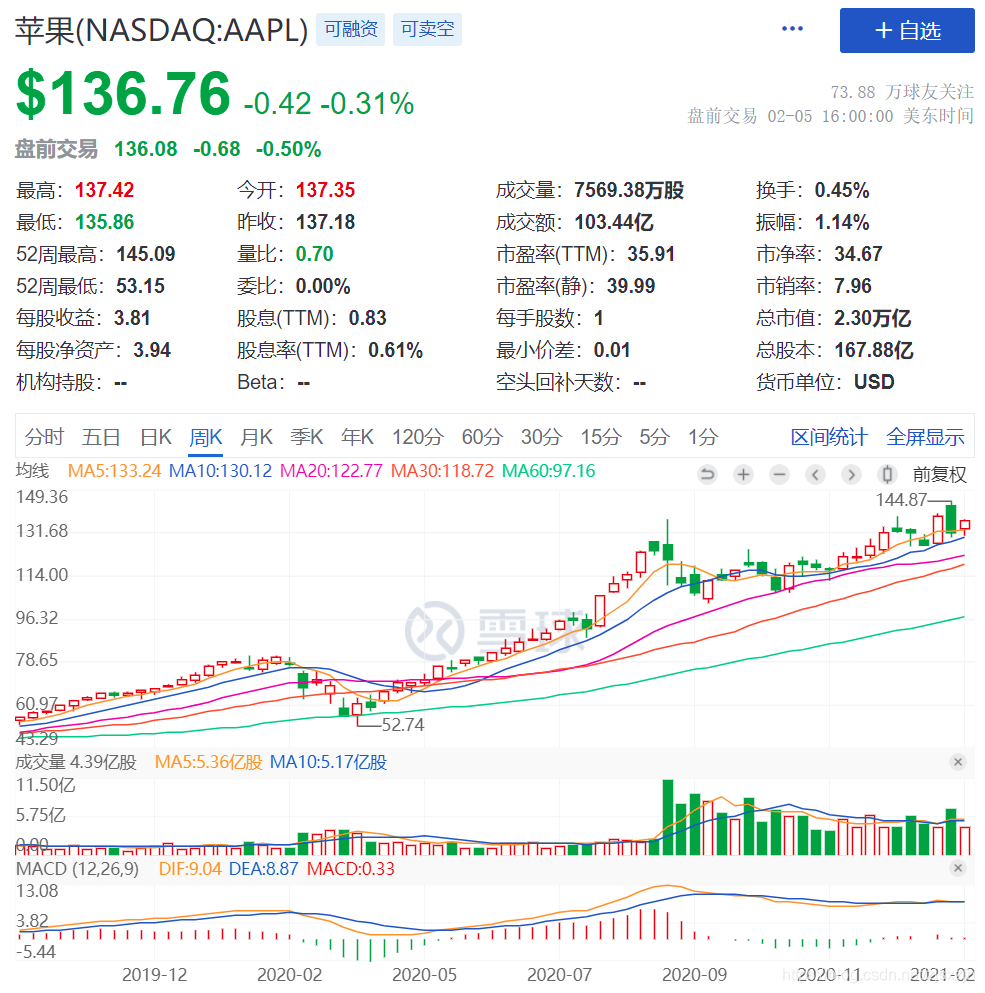Click the DIF:9.04 value
Image resolution: width=985 pixels, height=993 pixels.
click(x=190, y=868)
